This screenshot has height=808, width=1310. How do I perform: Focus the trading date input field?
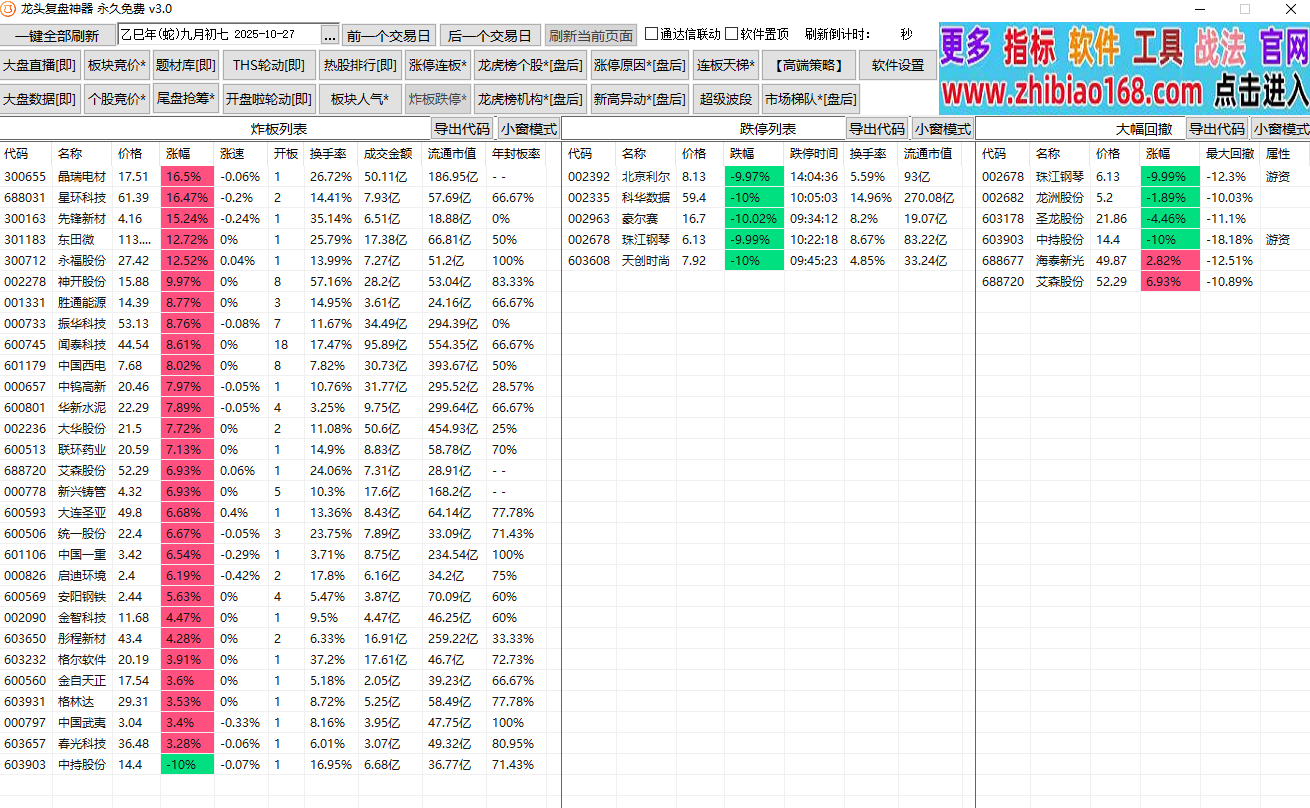pyautogui.click(x=219, y=35)
